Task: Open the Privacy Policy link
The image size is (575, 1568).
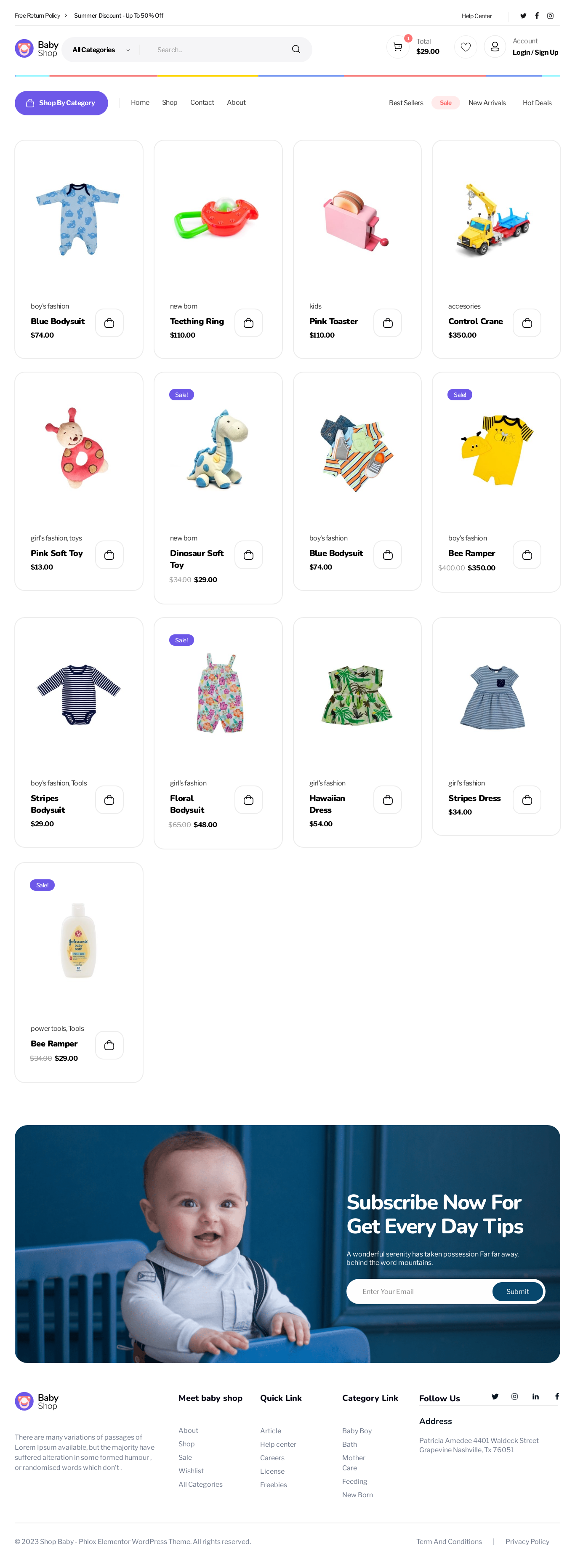Action: pos(527,1541)
